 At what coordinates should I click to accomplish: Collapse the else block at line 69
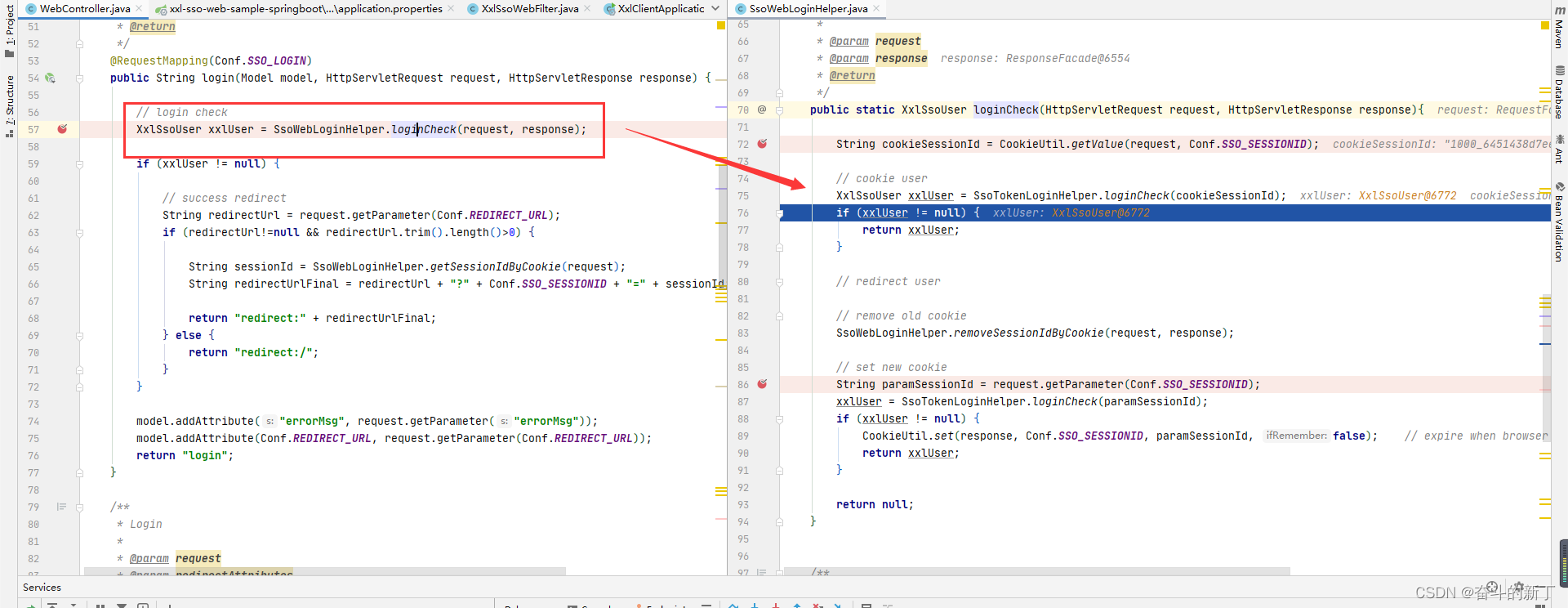coord(79,336)
